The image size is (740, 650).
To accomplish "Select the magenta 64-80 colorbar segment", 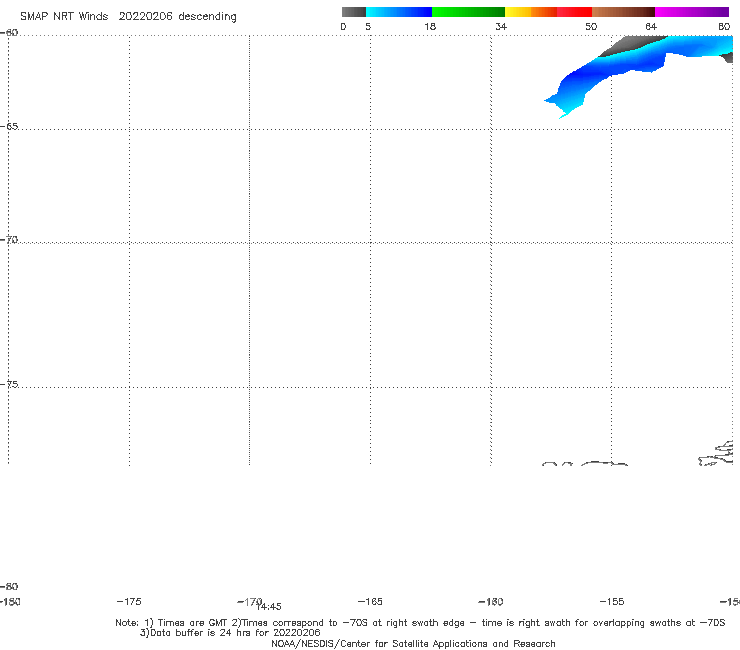I will (692, 12).
